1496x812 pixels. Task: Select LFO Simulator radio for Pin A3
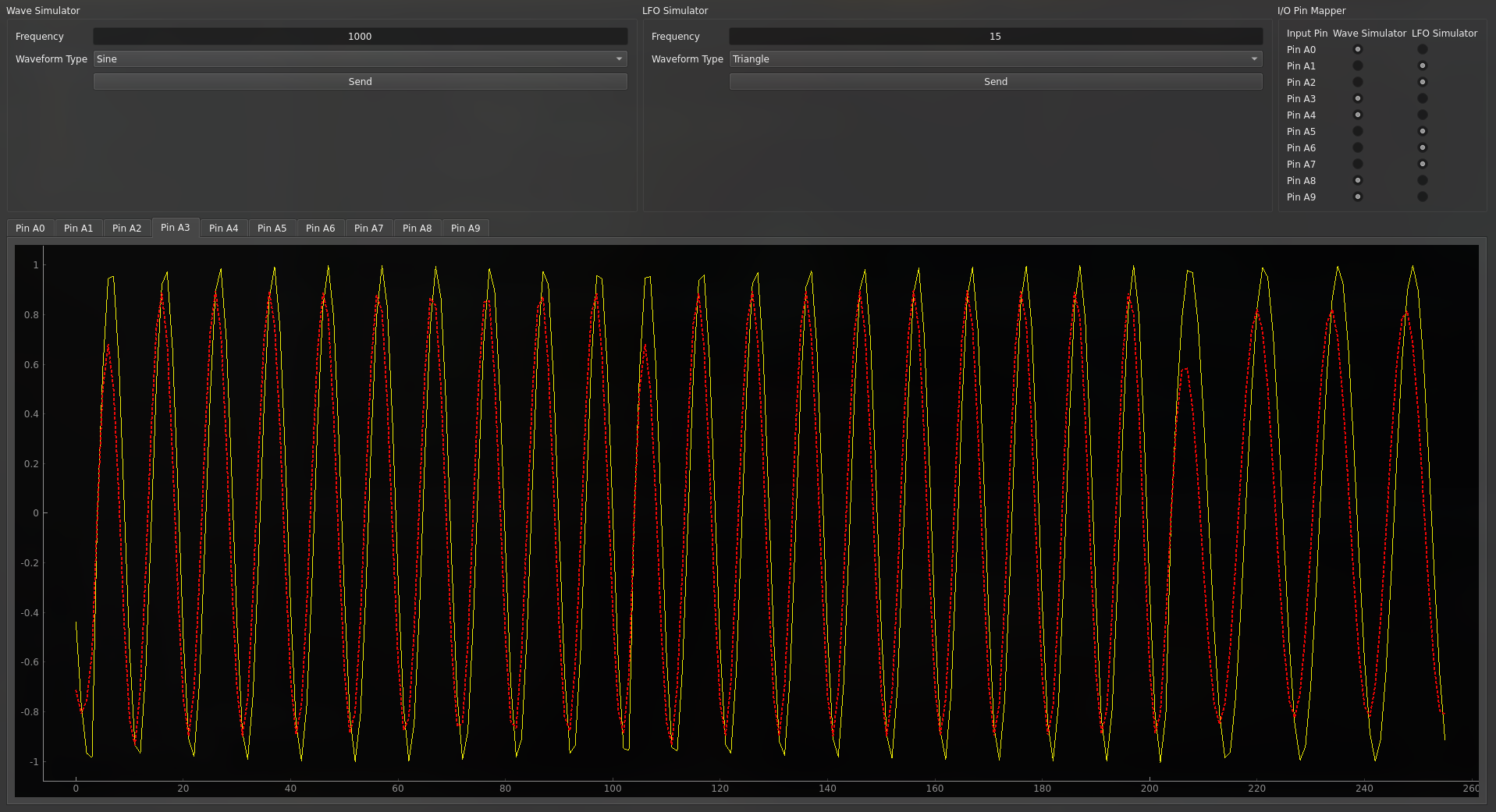point(1423,98)
